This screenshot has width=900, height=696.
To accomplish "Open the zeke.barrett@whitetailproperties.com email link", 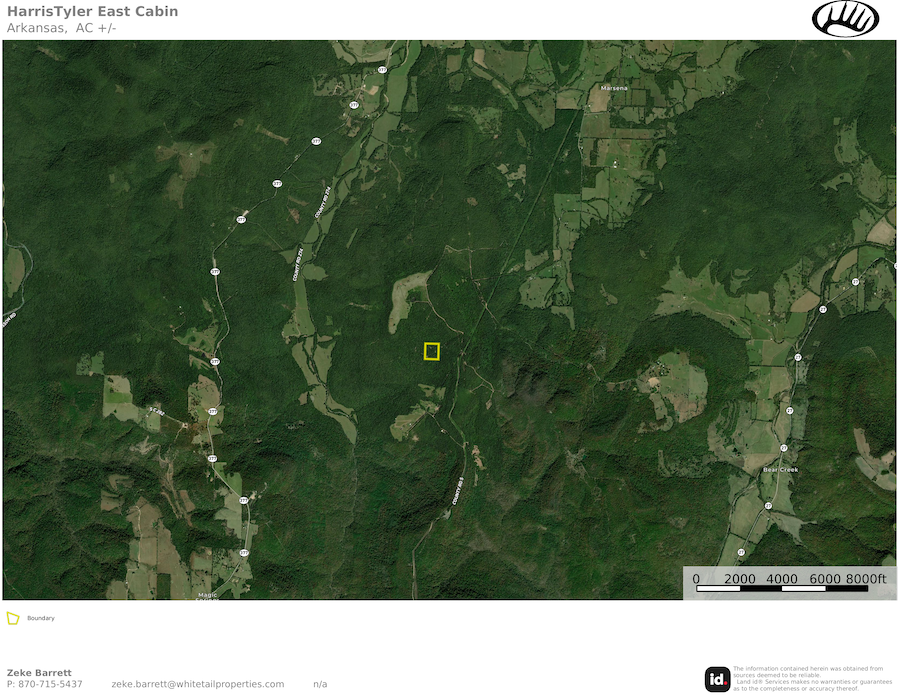I will point(197,684).
